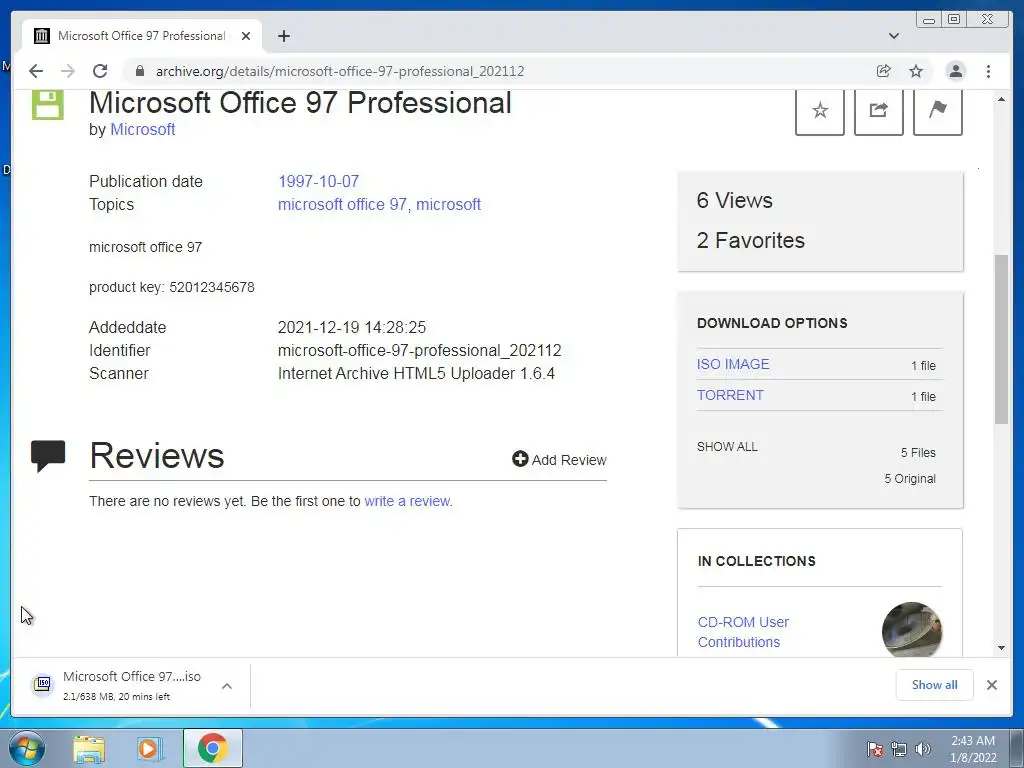Open the Microsoft Office 97 iso download item

118,685
